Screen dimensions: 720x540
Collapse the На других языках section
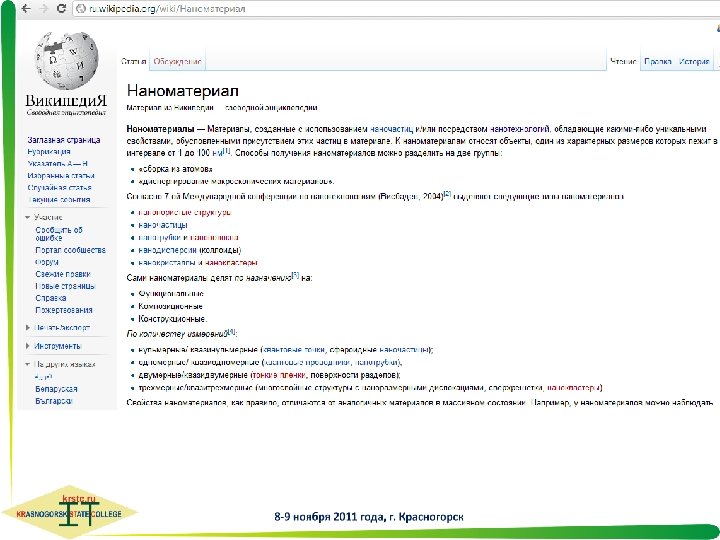tap(60, 364)
